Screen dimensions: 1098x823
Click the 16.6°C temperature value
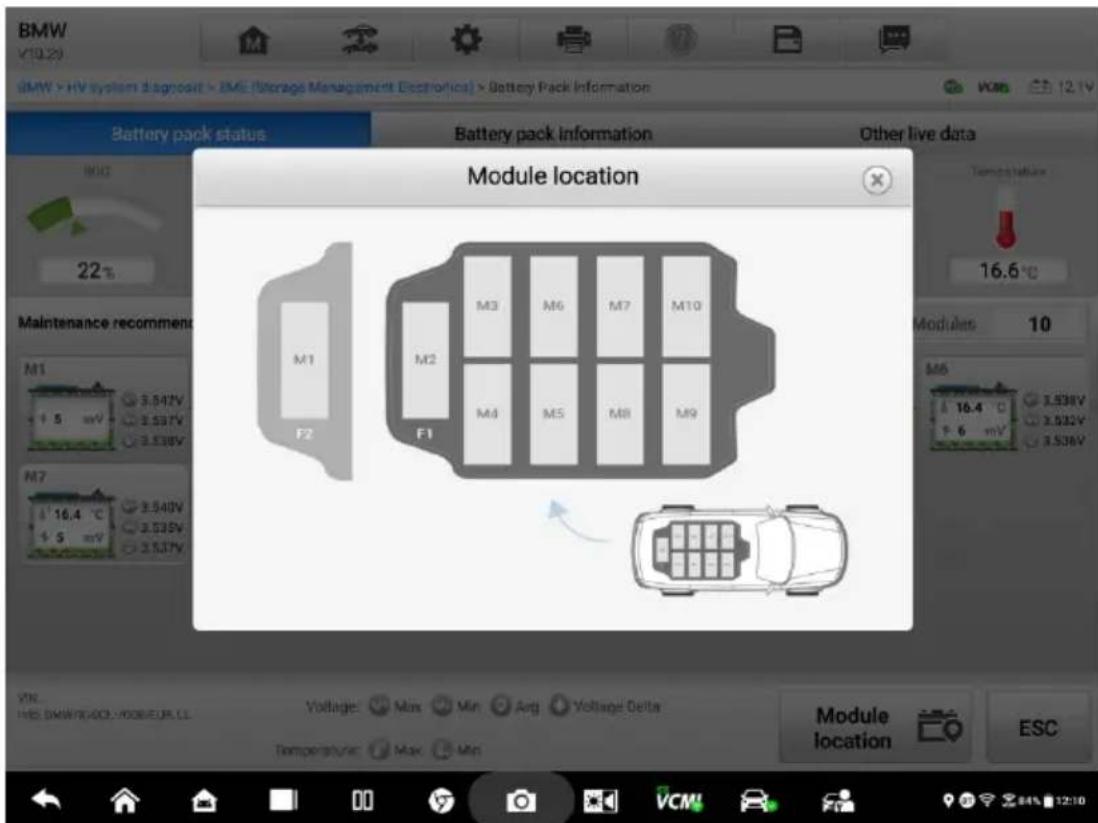tap(1008, 270)
